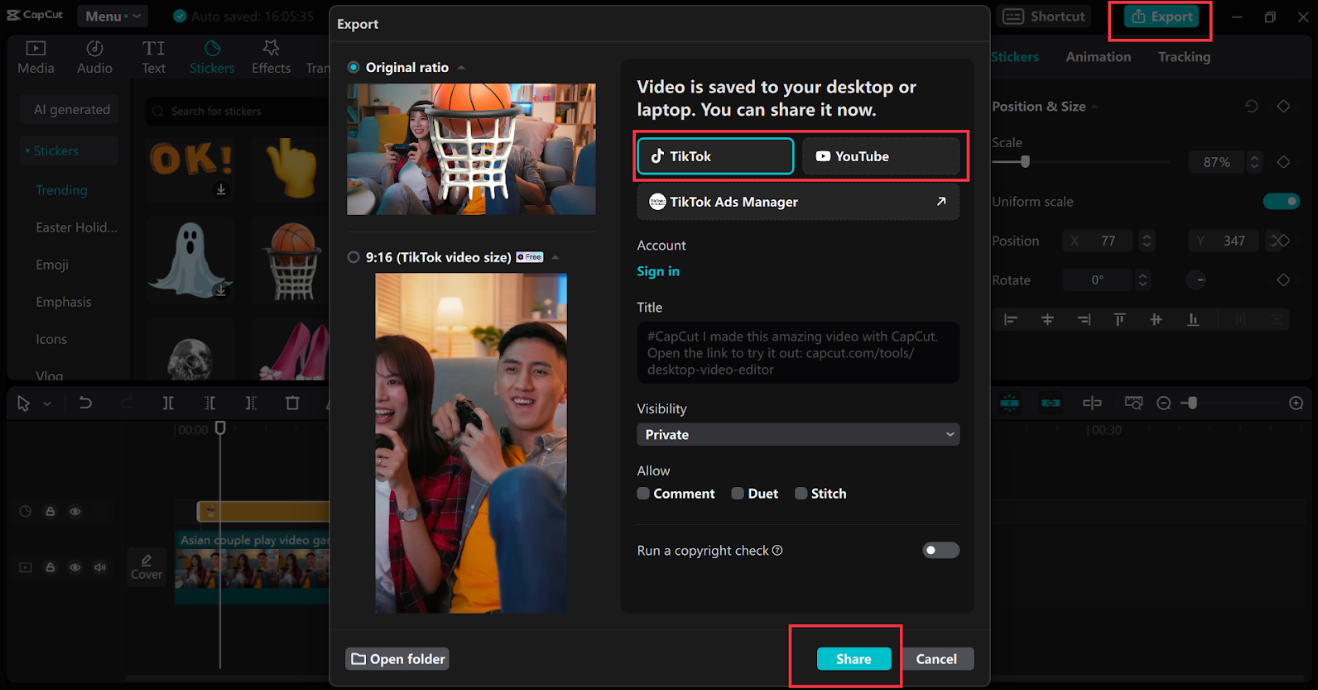
Task: Align sticker to right edge
Action: [1084, 320]
